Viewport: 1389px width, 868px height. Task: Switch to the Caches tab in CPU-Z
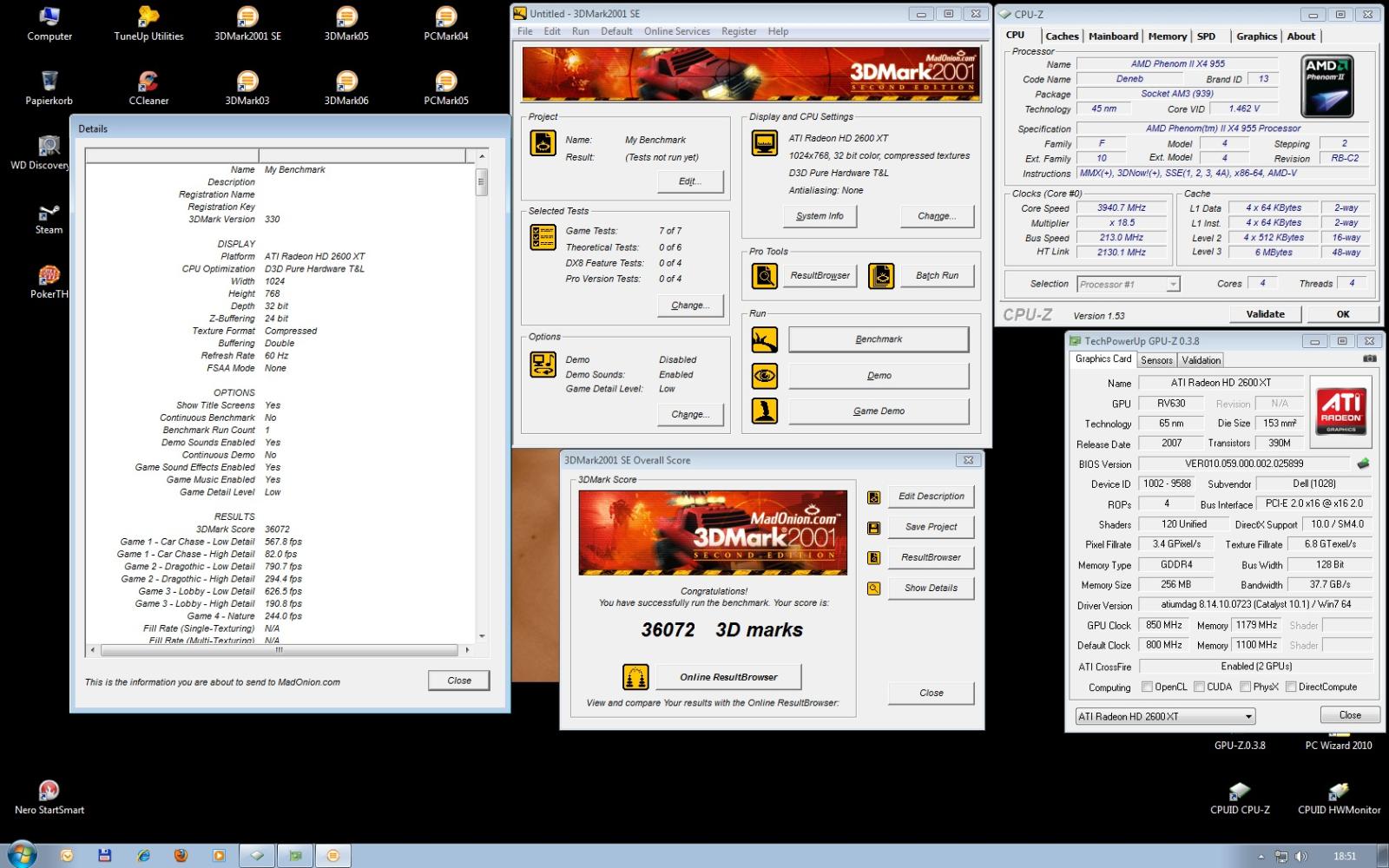coord(1062,36)
